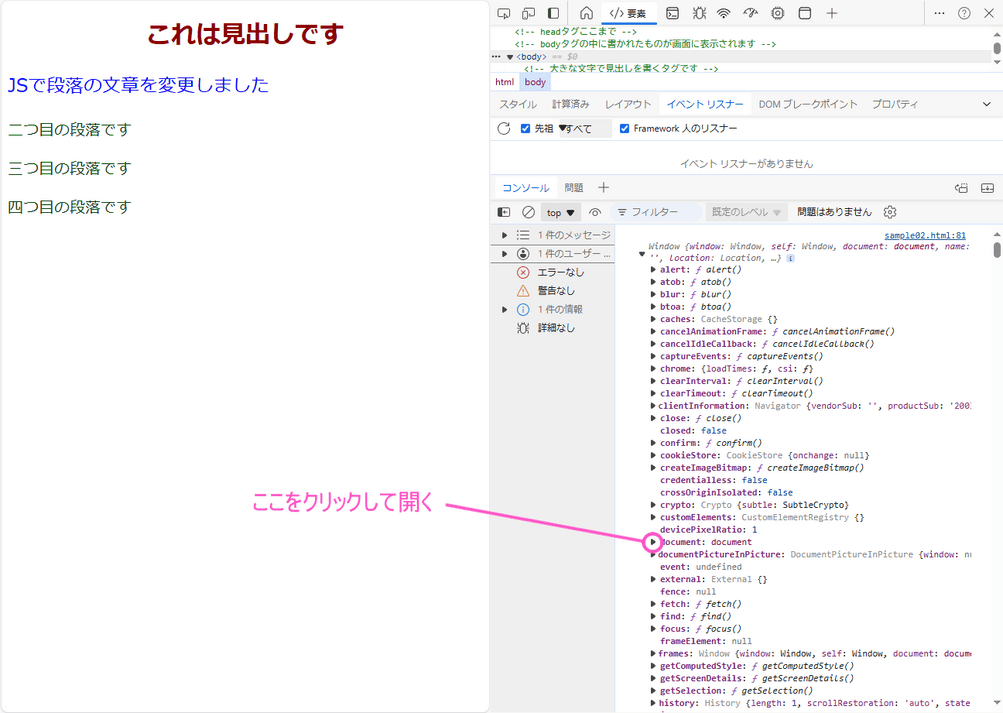Expand the document property in the console
Screen dimensions: 1003x713
coord(652,542)
